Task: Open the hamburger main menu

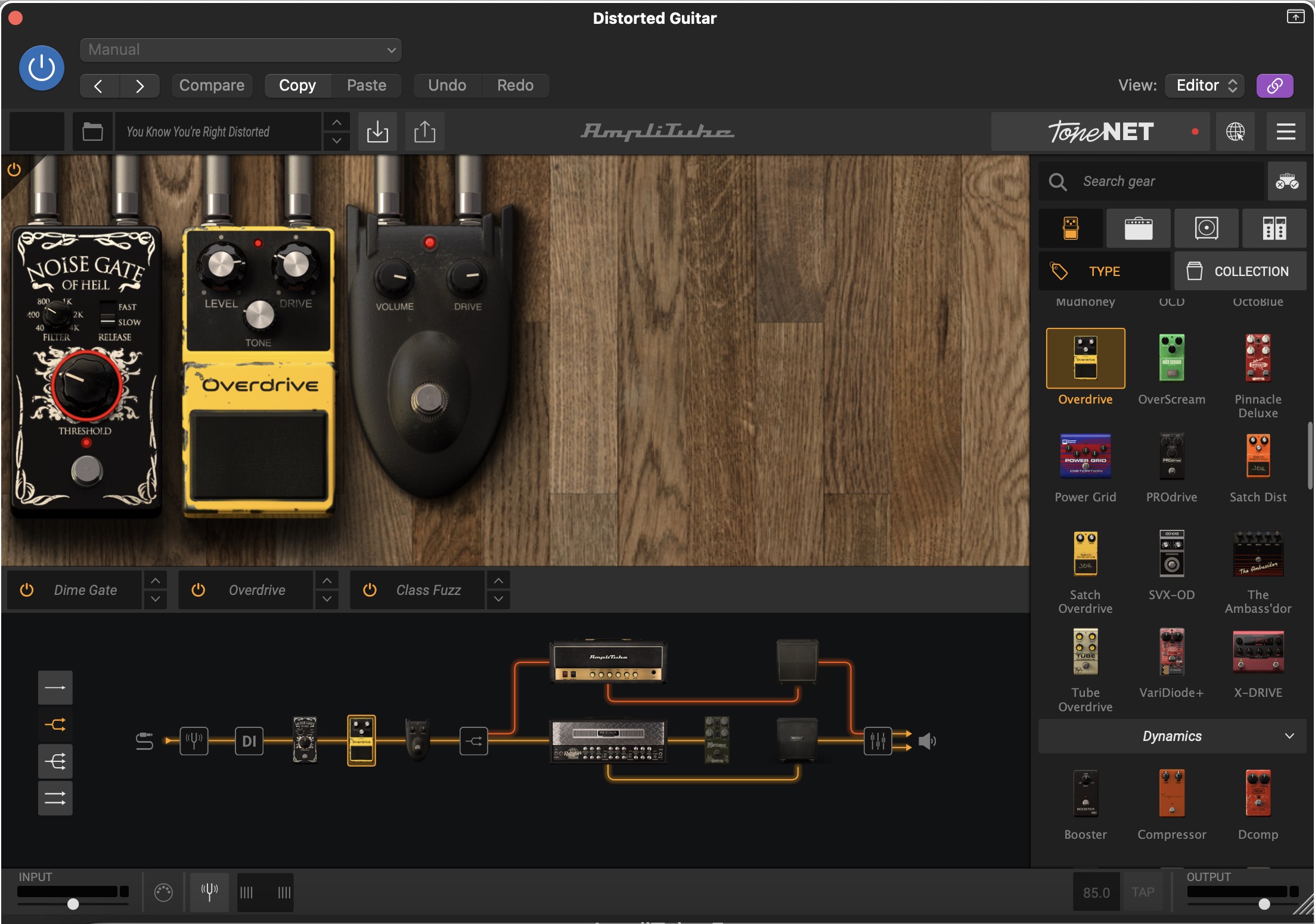Action: [1286, 132]
